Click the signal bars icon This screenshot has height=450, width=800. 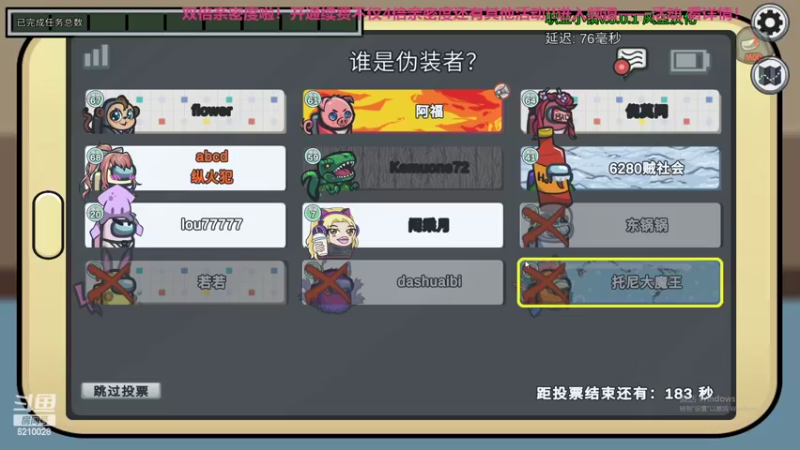pos(96,57)
